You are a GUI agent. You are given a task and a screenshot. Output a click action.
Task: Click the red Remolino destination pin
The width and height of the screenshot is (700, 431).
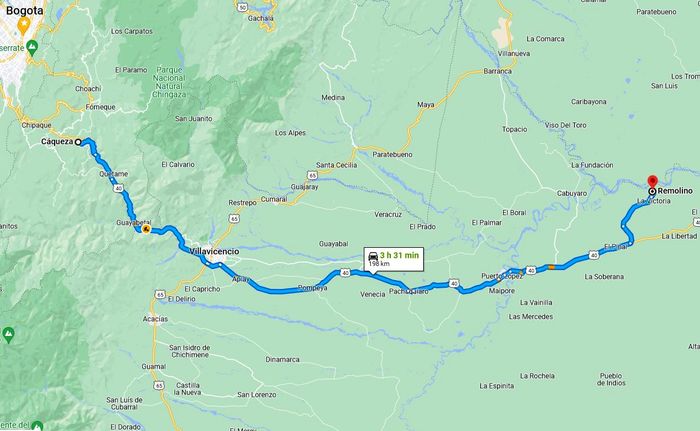652,182
